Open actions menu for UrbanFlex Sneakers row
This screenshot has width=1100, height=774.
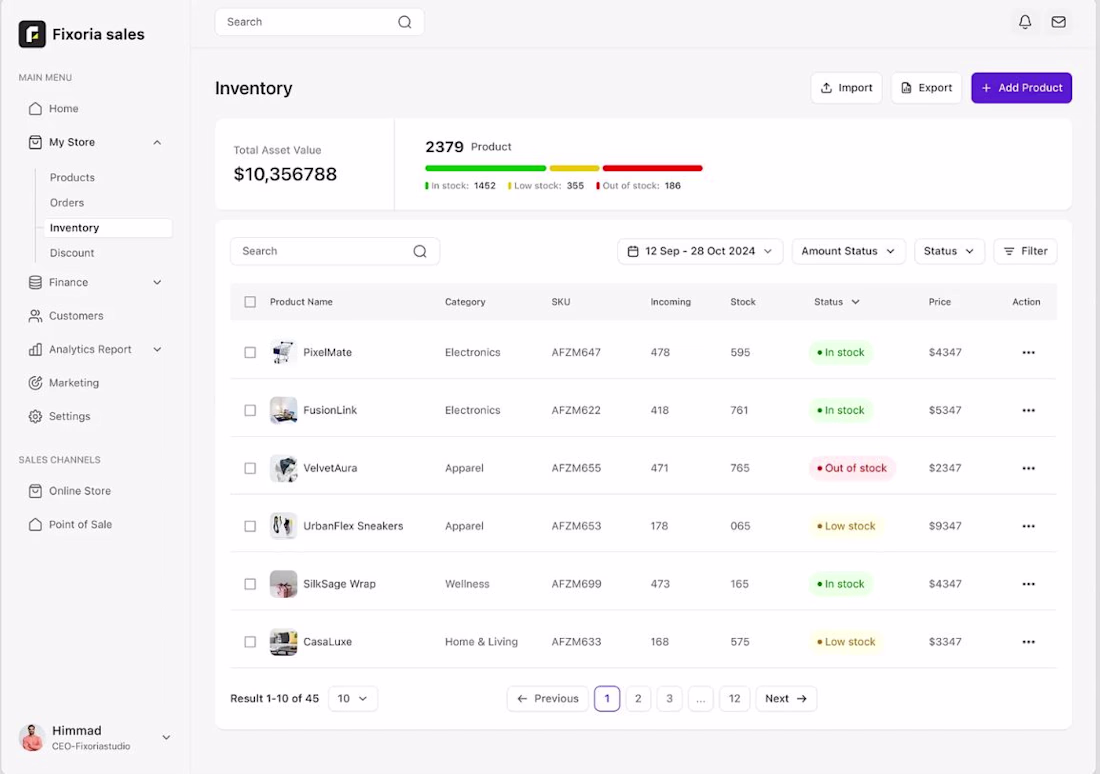click(1028, 526)
